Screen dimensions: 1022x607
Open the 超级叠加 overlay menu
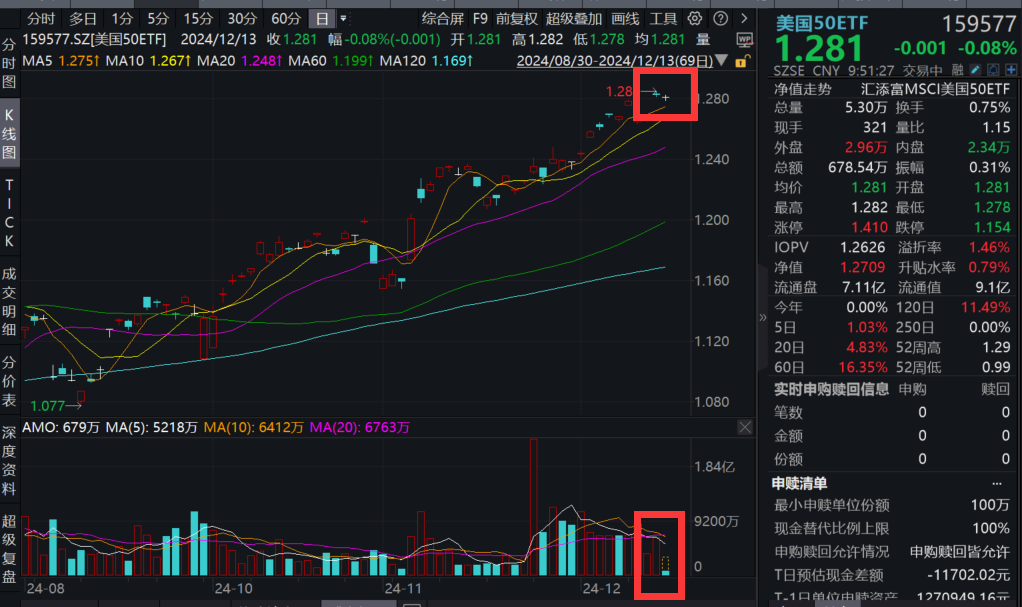click(x=574, y=18)
